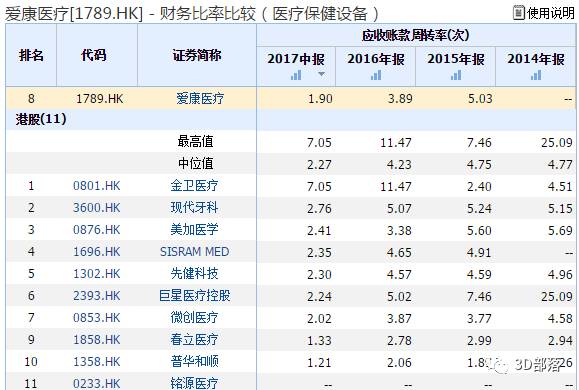This screenshot has width=579, height=390.
Task: Open 先健科技 security name link
Action: click(194, 274)
